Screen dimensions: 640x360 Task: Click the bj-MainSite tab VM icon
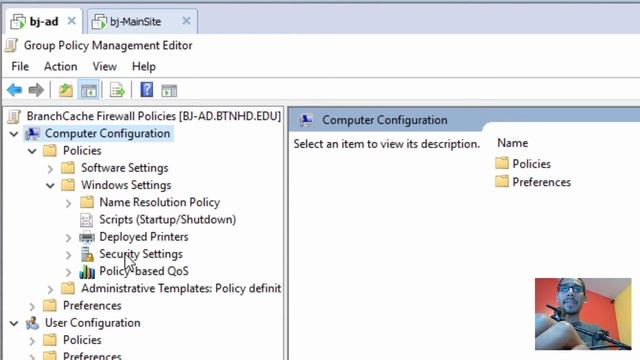click(99, 22)
